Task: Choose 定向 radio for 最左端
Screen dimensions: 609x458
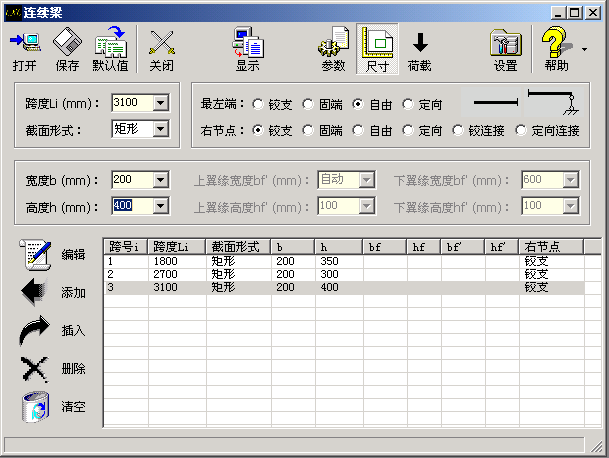Action: [x=409, y=103]
